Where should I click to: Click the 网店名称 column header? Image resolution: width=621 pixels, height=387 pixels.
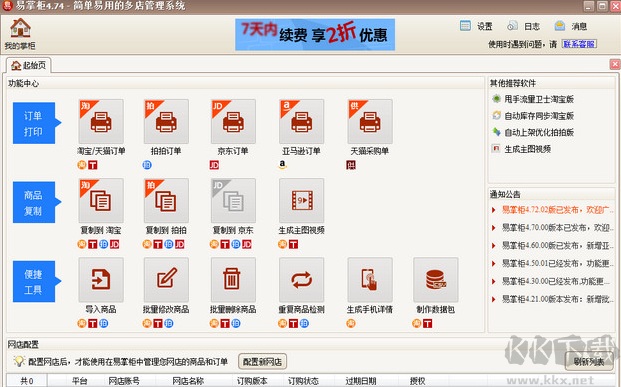[x=188, y=381]
